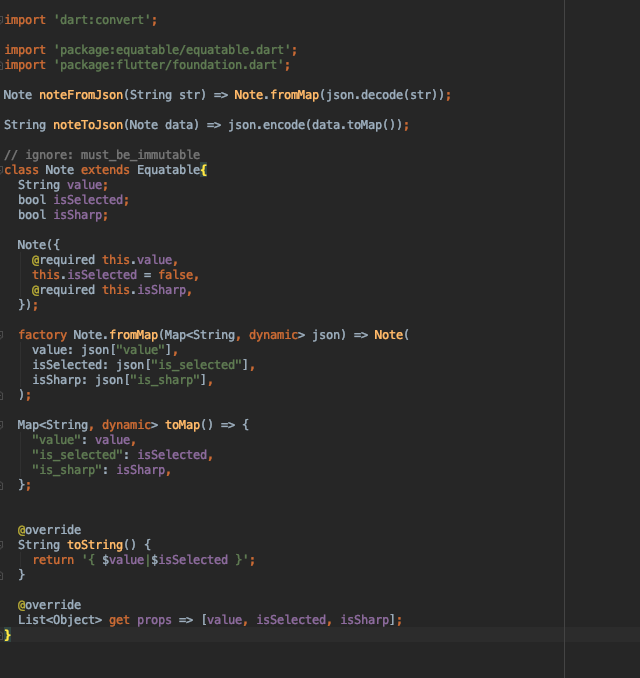Click the 'dart:convert' import string

[x=102, y=20]
